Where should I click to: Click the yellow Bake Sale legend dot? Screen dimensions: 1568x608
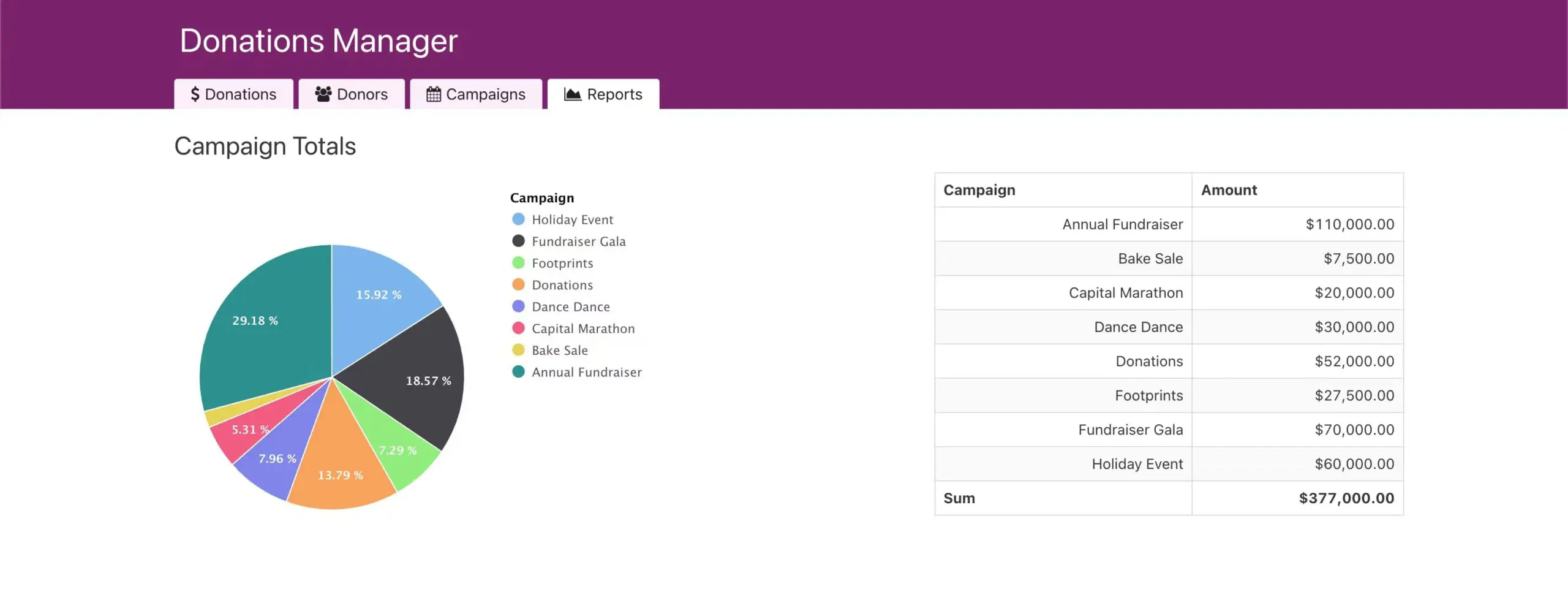[518, 350]
